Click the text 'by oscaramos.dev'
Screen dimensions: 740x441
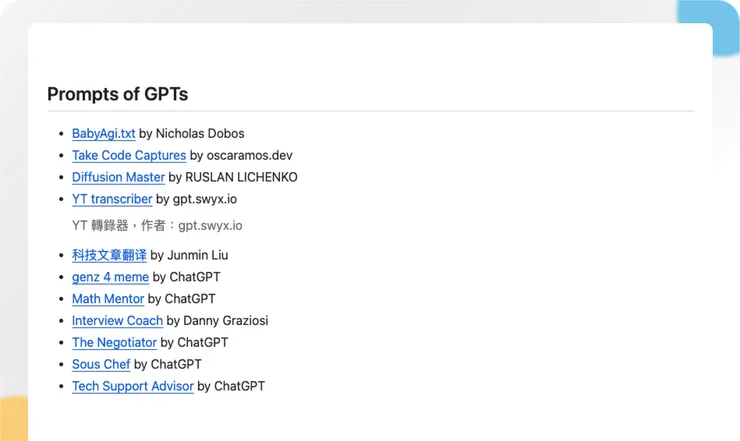tap(241, 155)
